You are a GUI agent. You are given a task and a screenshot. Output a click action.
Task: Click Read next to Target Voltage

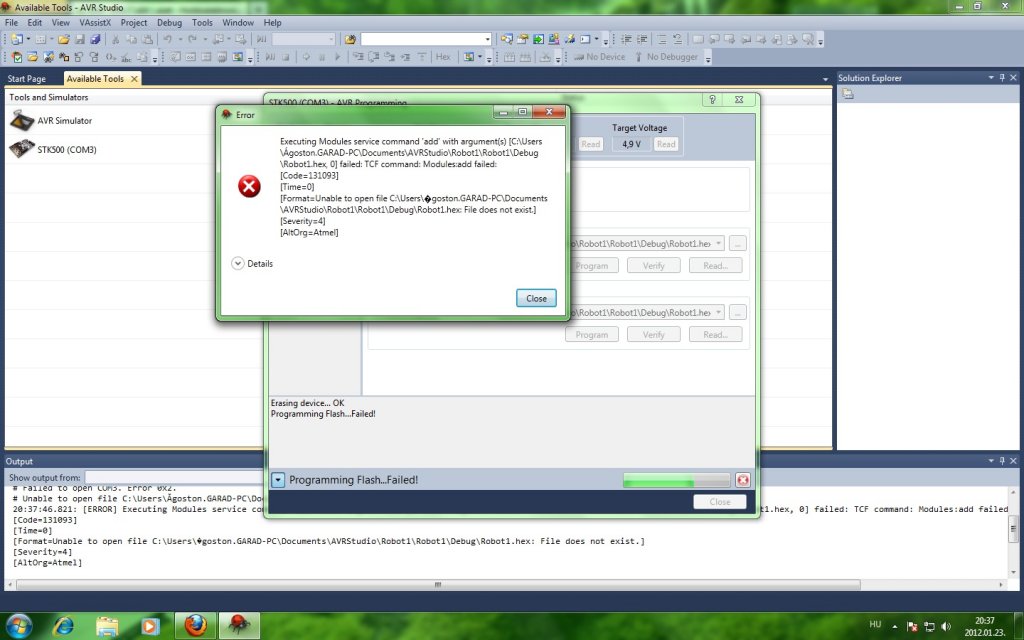[666, 144]
